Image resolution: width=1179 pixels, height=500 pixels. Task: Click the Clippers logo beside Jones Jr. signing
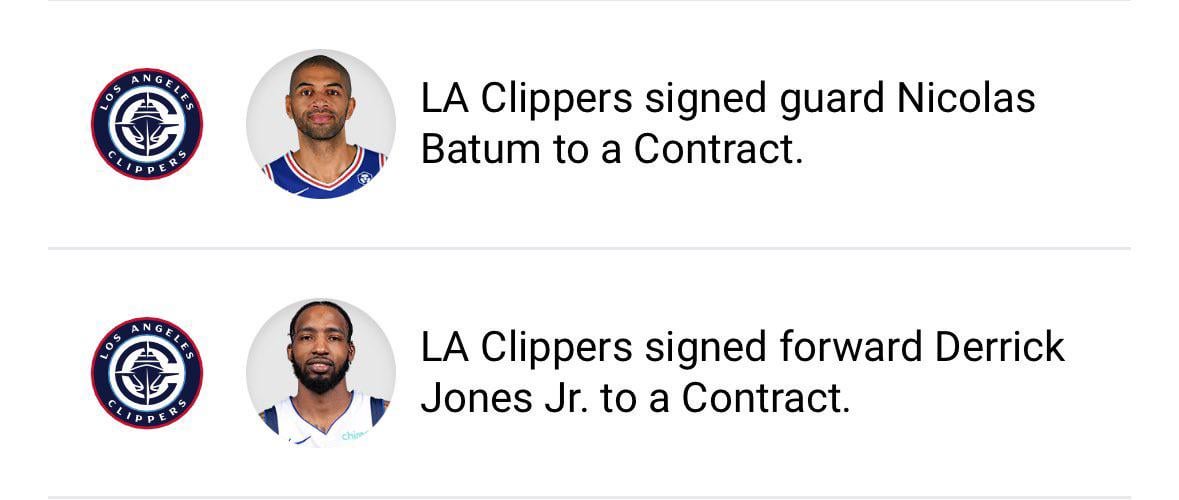[147, 373]
